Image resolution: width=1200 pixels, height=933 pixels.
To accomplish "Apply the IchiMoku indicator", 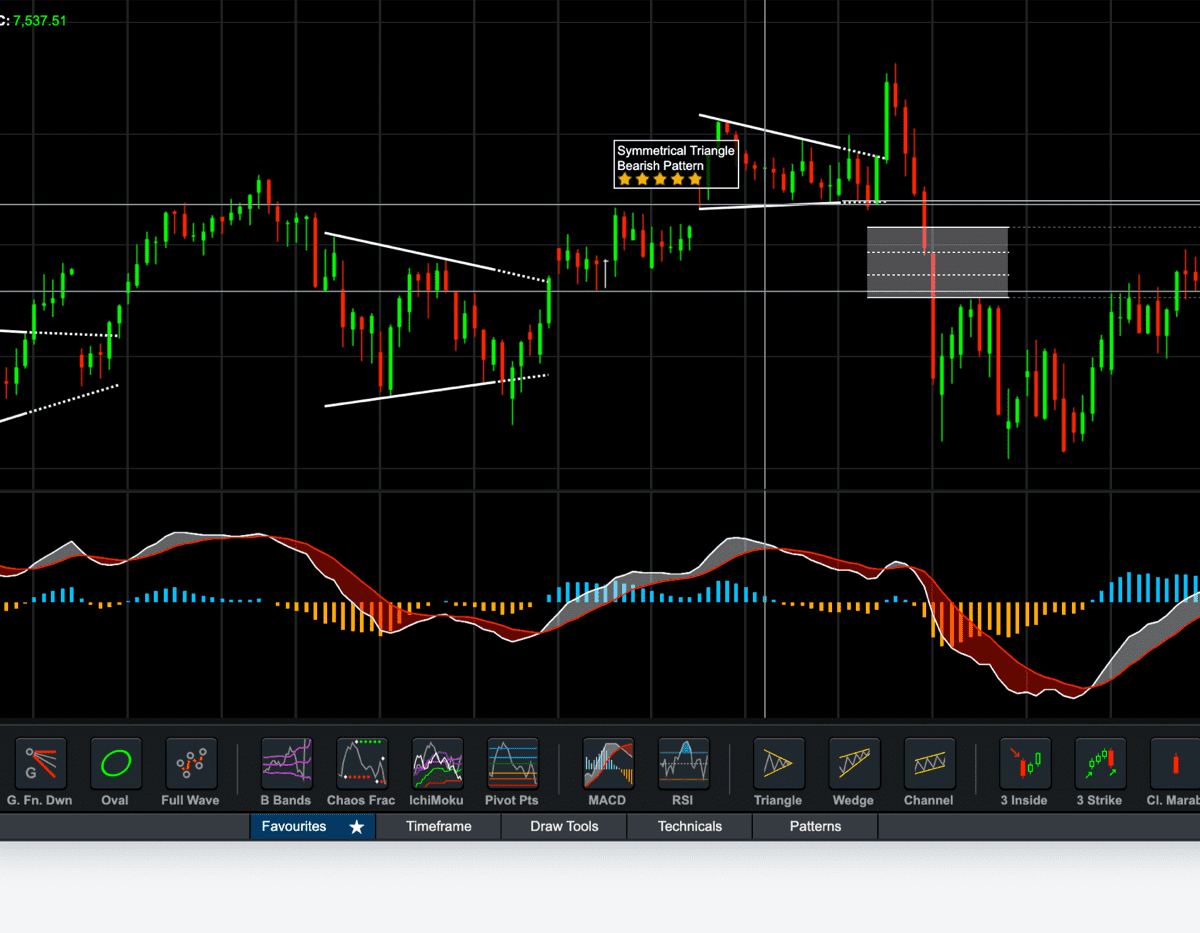I will point(437,765).
